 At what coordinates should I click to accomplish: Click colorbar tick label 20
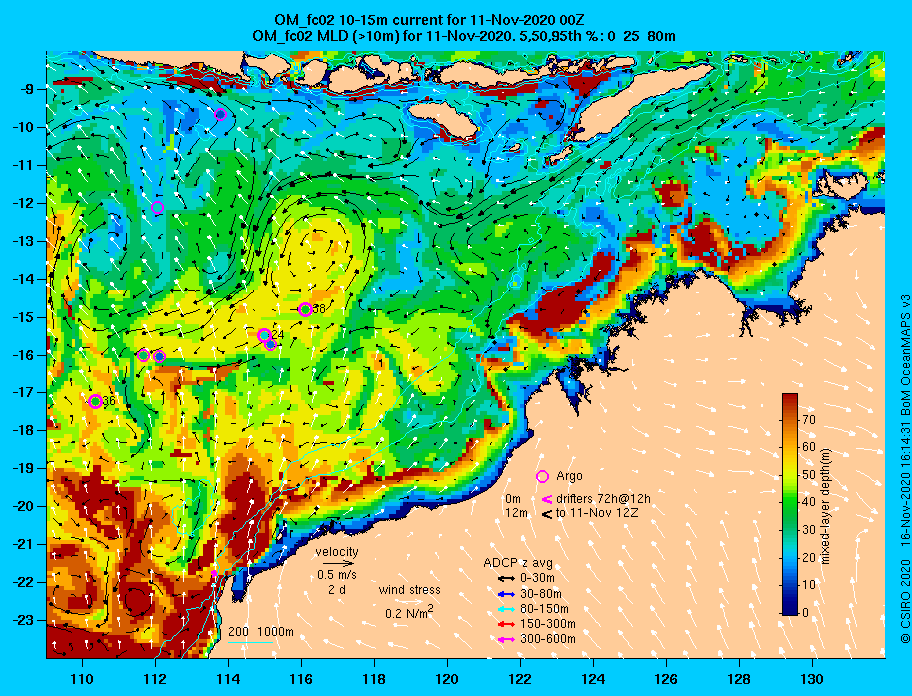tap(808, 558)
